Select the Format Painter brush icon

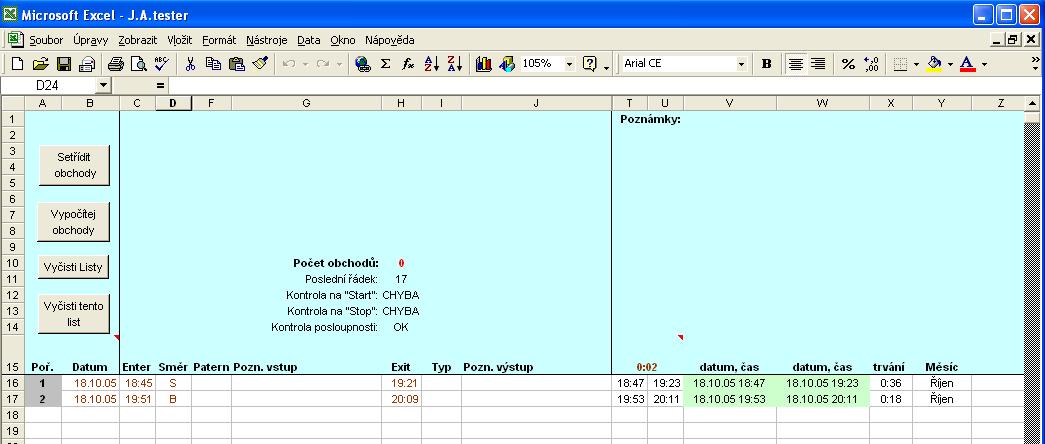point(260,64)
